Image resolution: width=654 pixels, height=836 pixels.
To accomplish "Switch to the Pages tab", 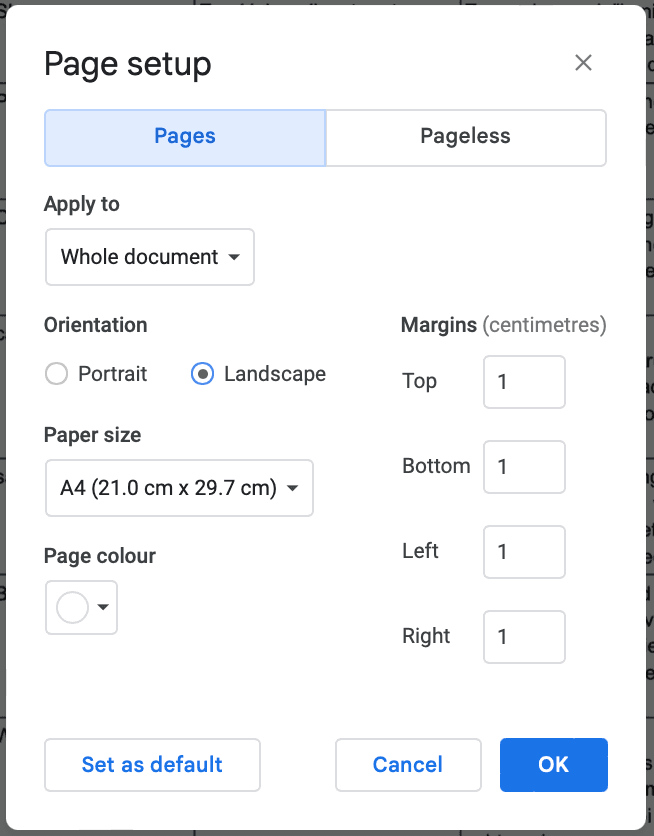I will [185, 137].
